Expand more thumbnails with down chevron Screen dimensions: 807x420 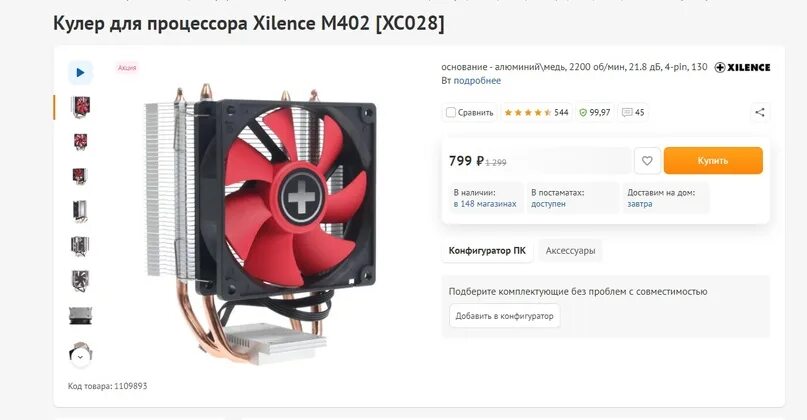[x=80, y=357]
